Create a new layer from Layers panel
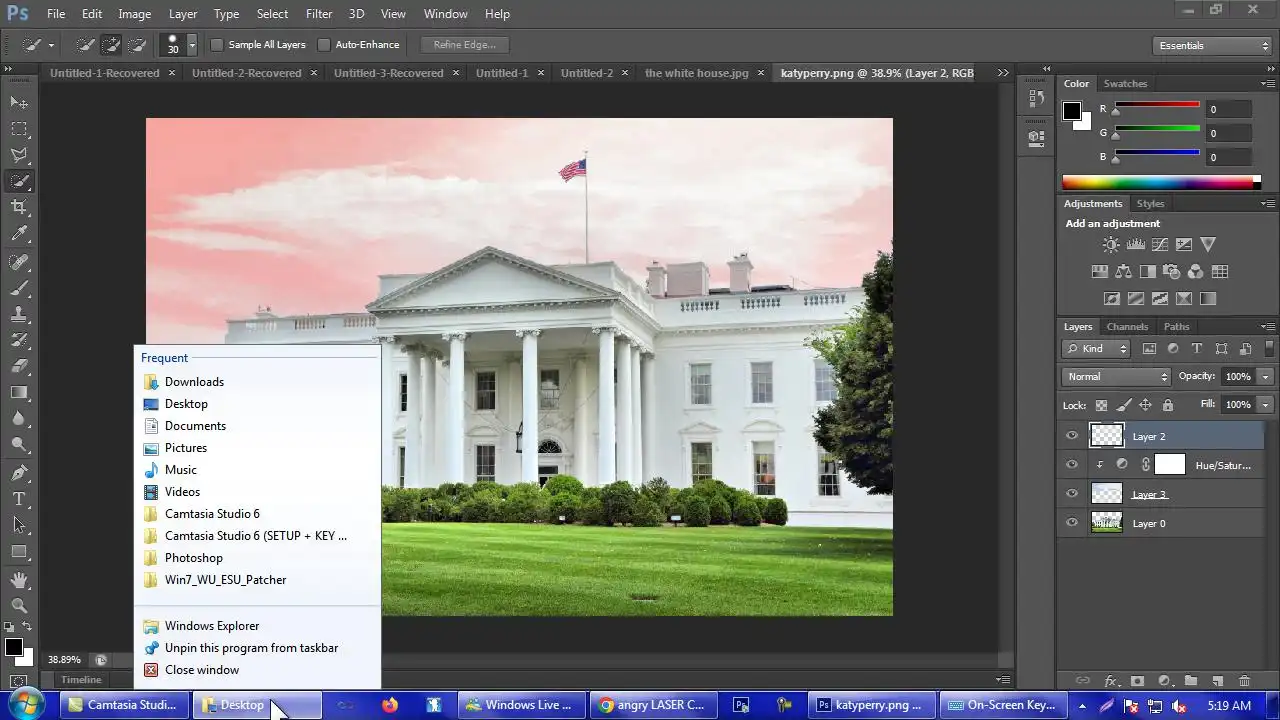 [x=1217, y=681]
